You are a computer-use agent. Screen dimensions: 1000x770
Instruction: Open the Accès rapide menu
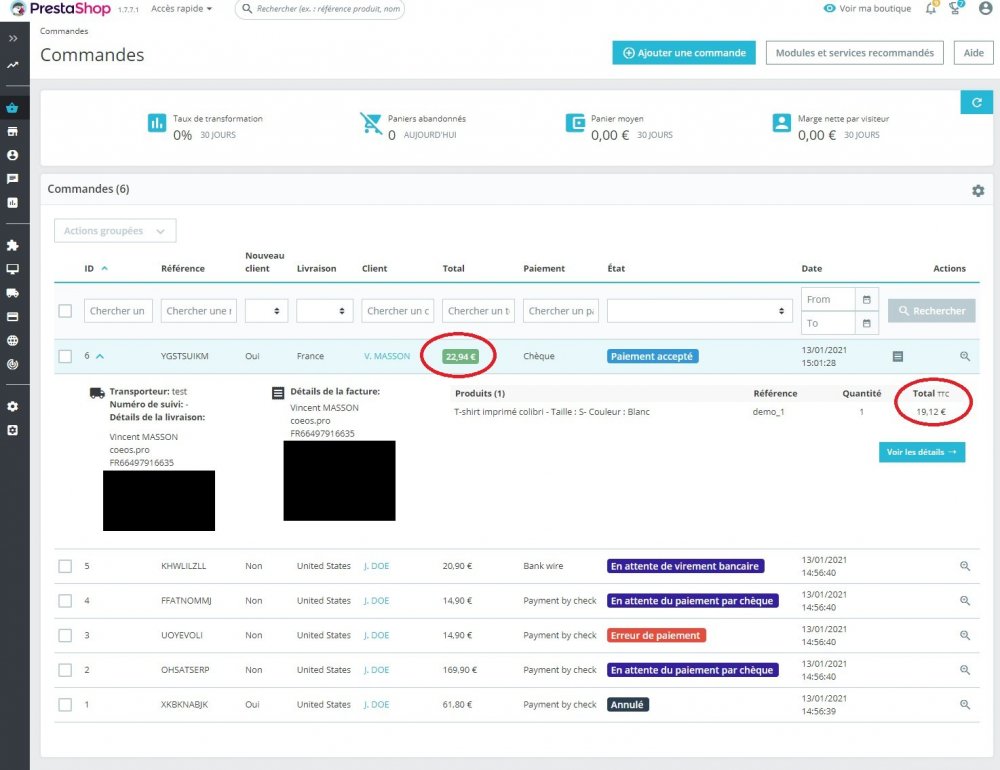point(181,9)
